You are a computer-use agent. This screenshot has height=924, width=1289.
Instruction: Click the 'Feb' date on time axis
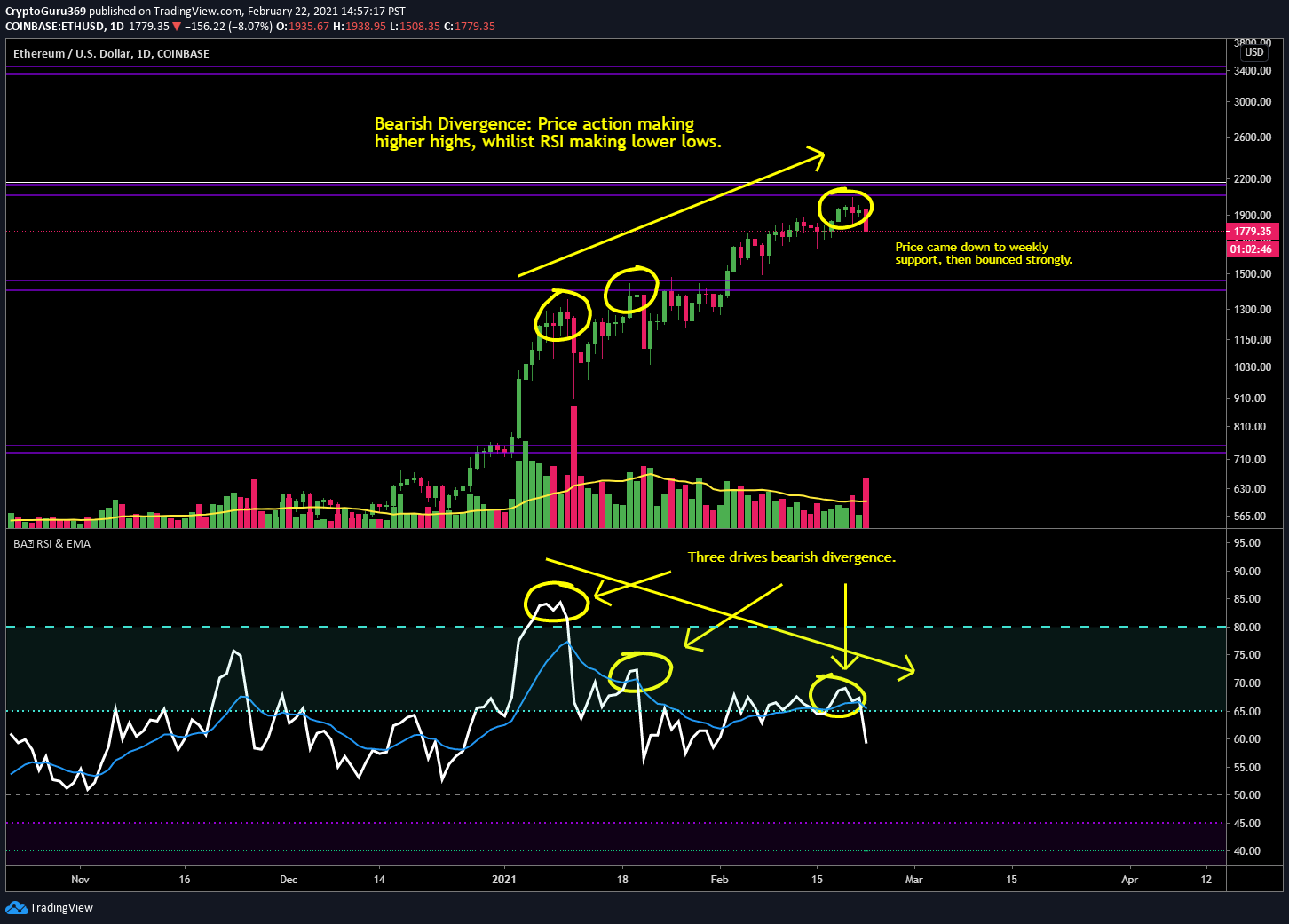point(719,880)
